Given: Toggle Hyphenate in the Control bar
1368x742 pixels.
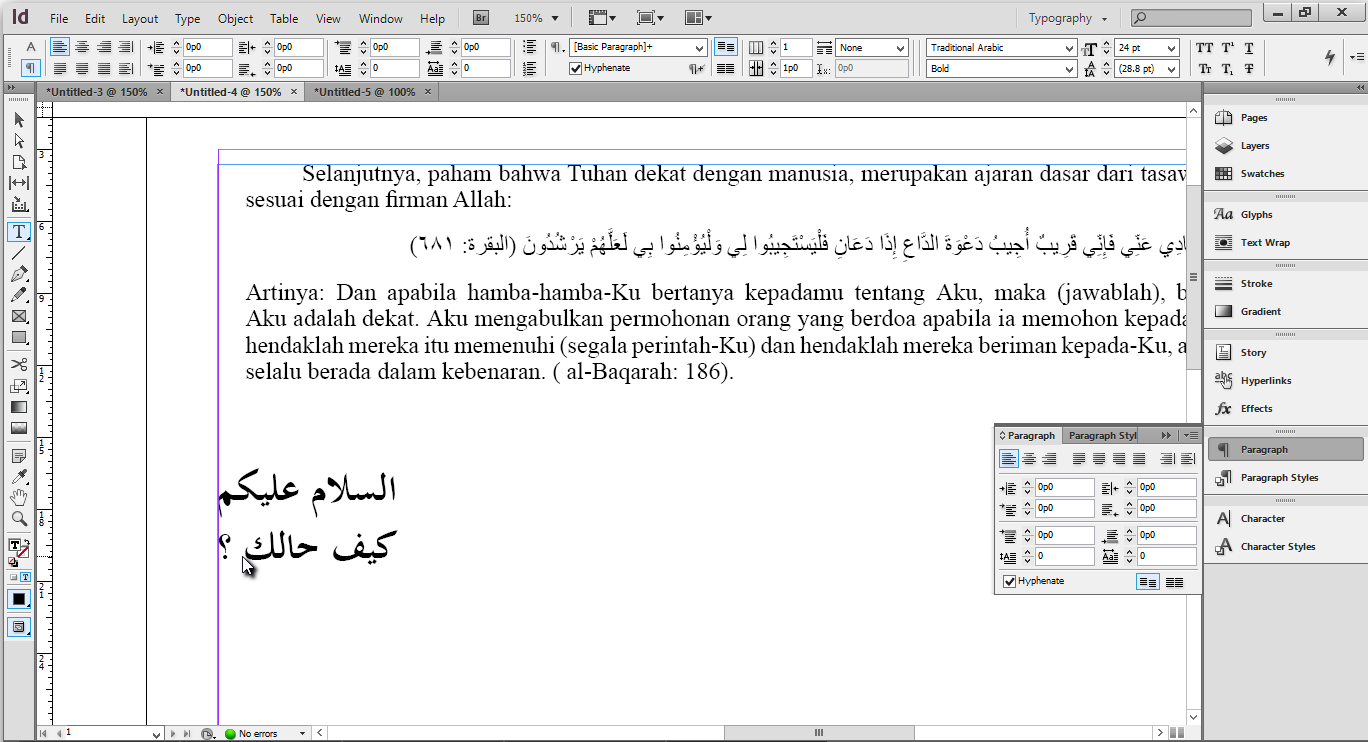Looking at the screenshot, I should pyautogui.click(x=577, y=68).
